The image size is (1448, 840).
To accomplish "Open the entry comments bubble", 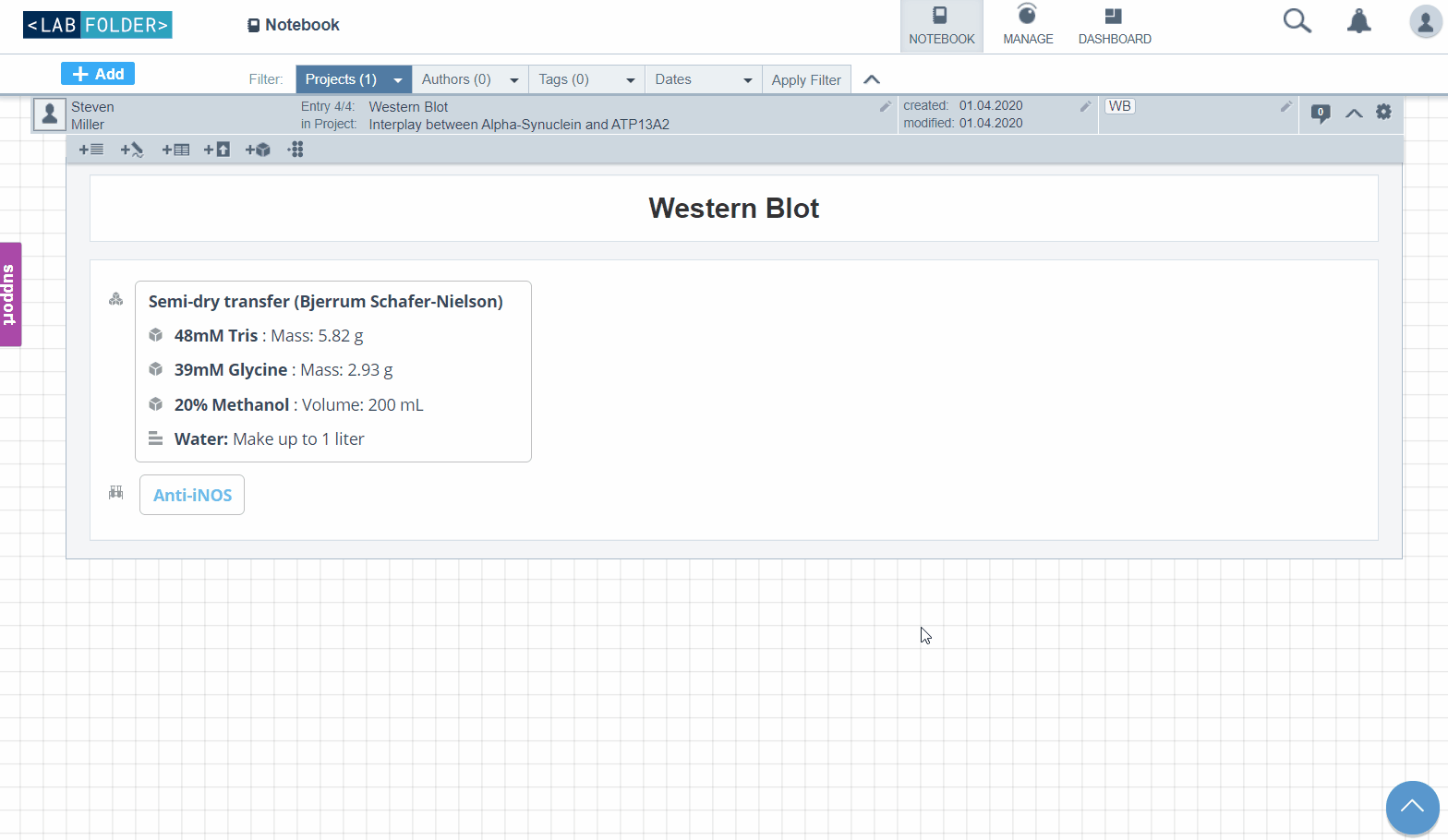I will [x=1321, y=114].
